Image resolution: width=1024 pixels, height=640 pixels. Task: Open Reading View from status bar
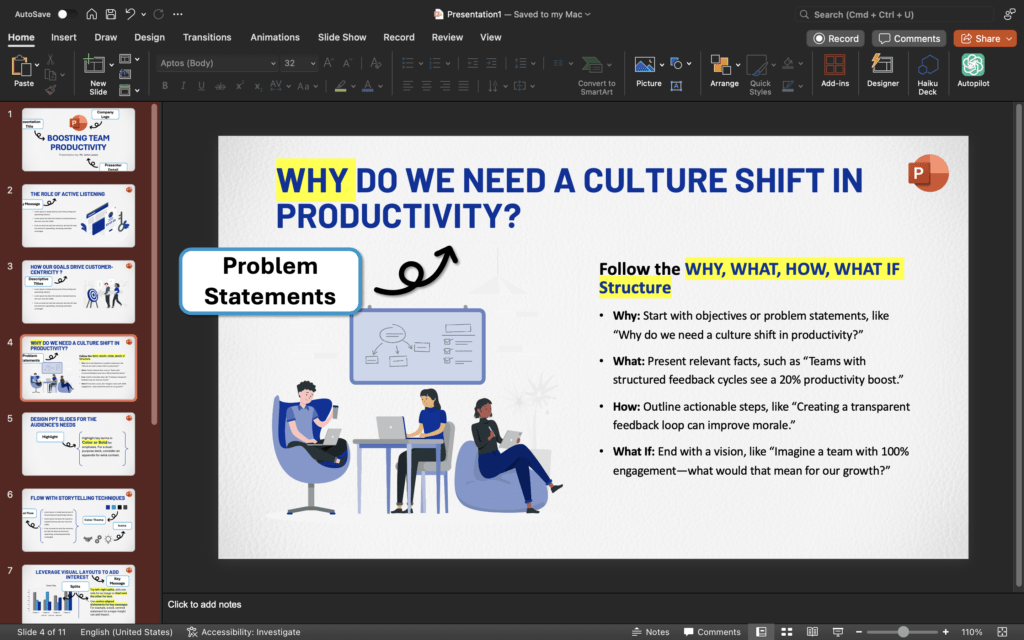tap(812, 632)
